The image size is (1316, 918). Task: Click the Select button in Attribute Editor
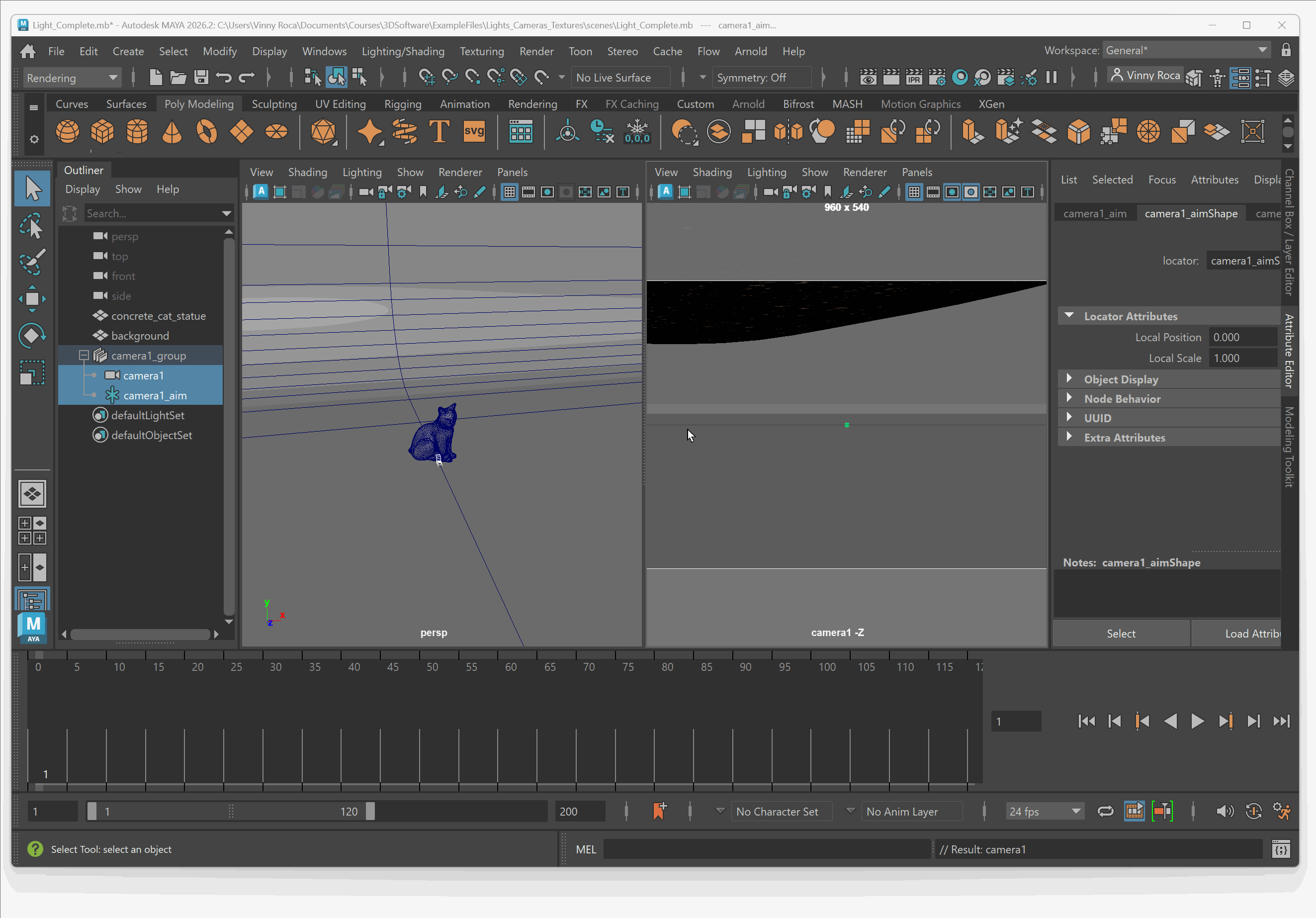(1121, 634)
